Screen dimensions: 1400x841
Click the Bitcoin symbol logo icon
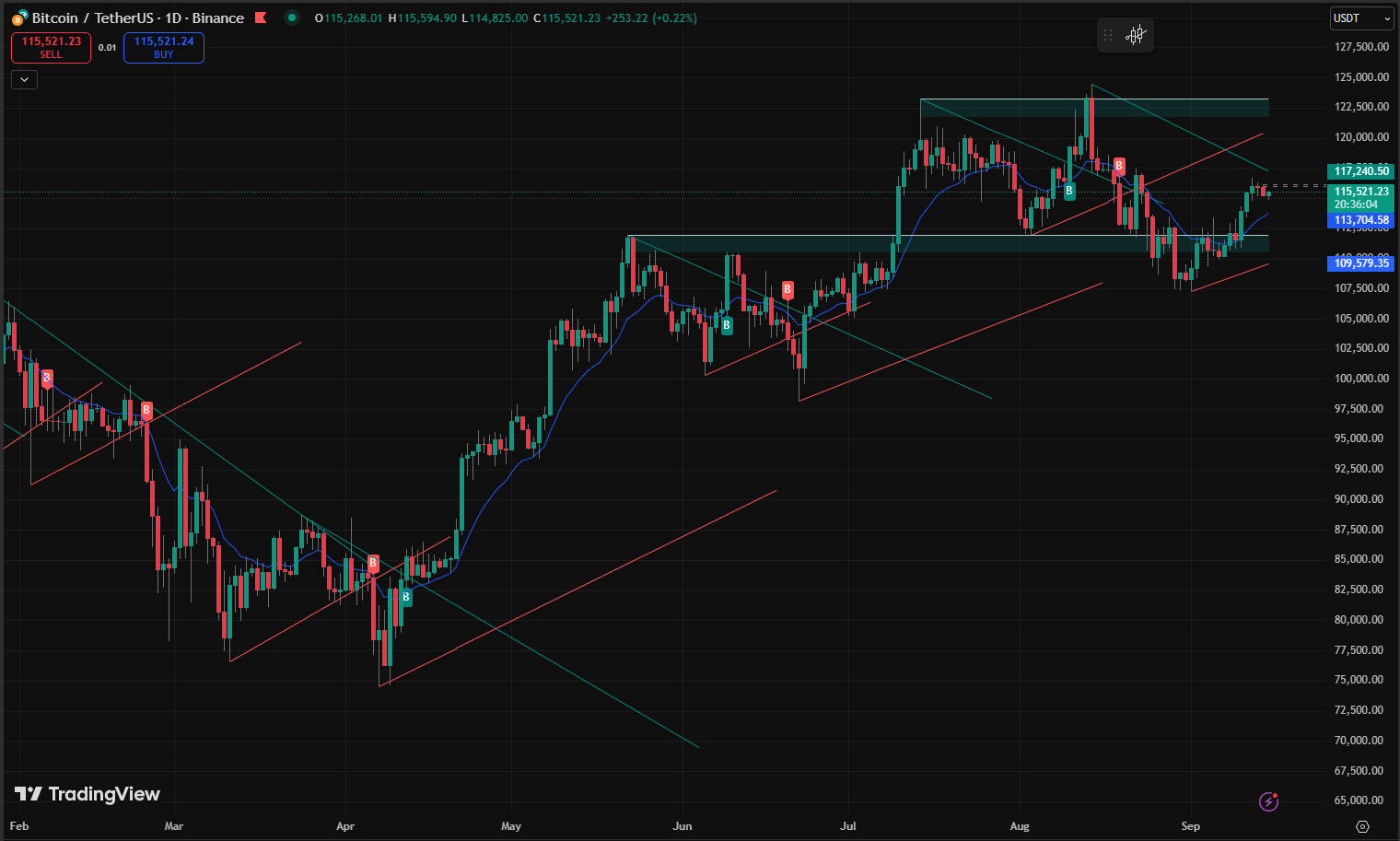[19, 18]
